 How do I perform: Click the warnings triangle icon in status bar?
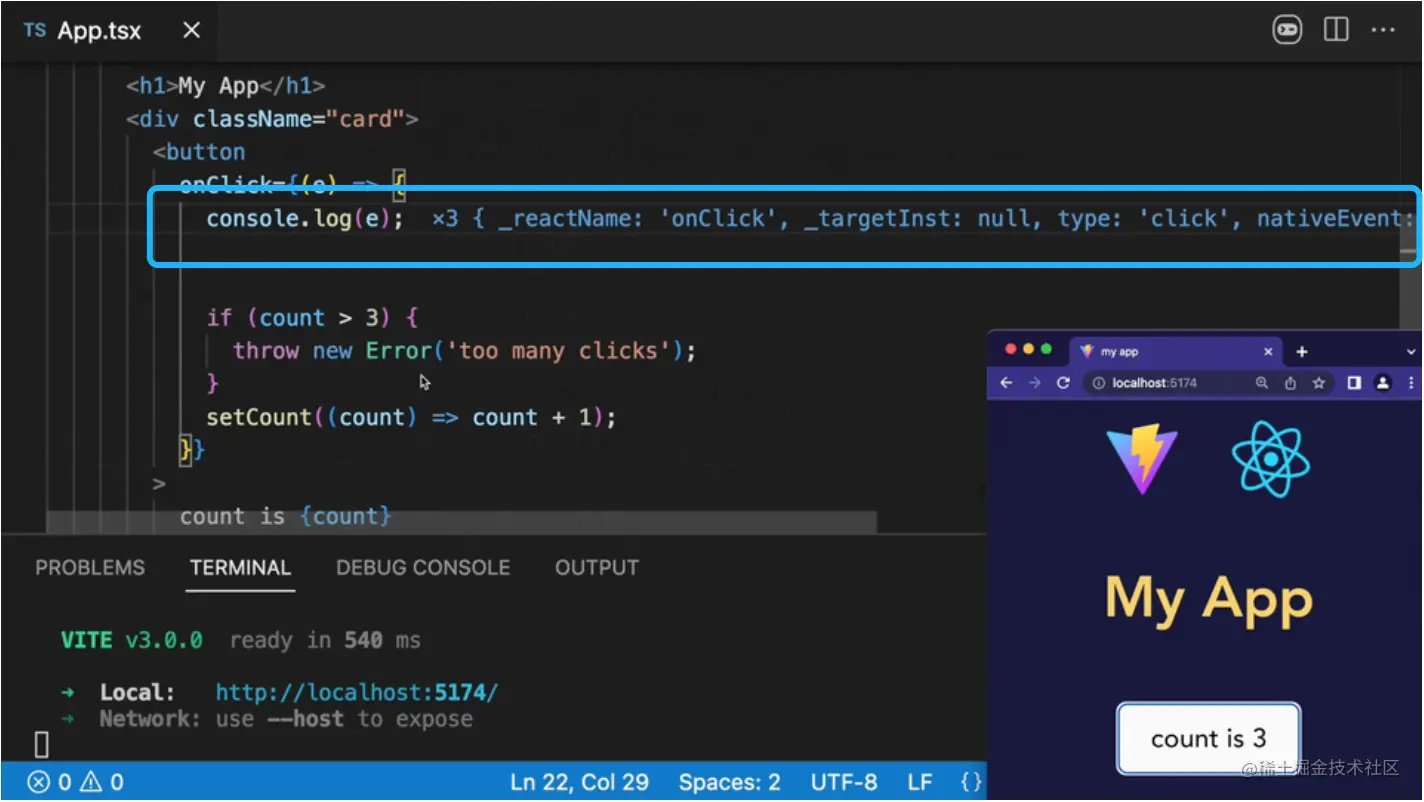(x=90, y=782)
